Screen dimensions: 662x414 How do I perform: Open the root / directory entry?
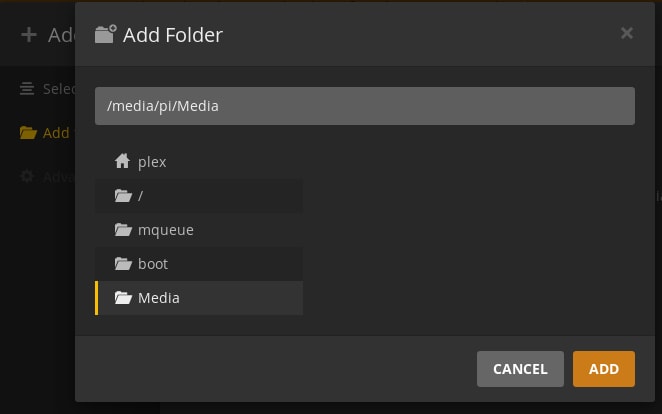pos(199,196)
